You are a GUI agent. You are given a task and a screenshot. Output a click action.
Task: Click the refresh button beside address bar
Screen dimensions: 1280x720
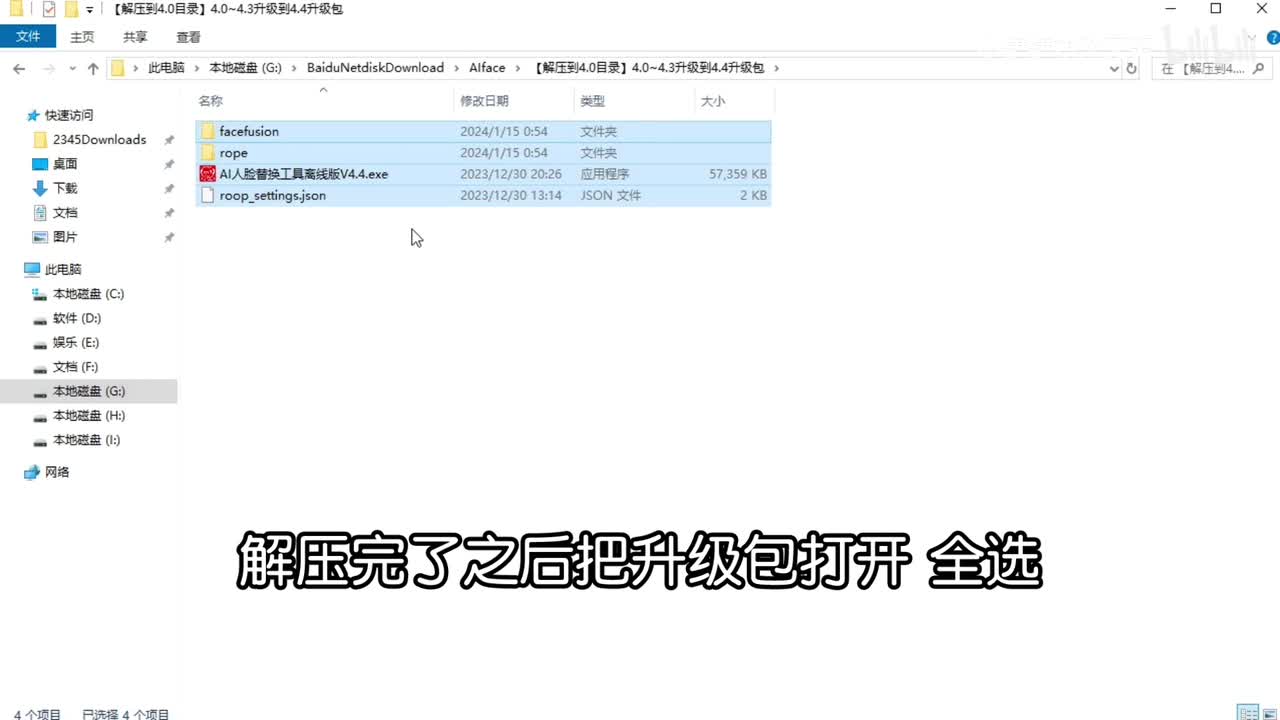tap(1132, 69)
